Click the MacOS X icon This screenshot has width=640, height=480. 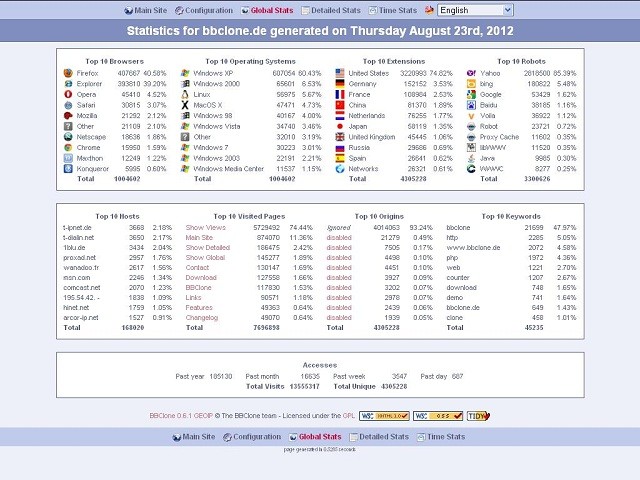coord(185,105)
